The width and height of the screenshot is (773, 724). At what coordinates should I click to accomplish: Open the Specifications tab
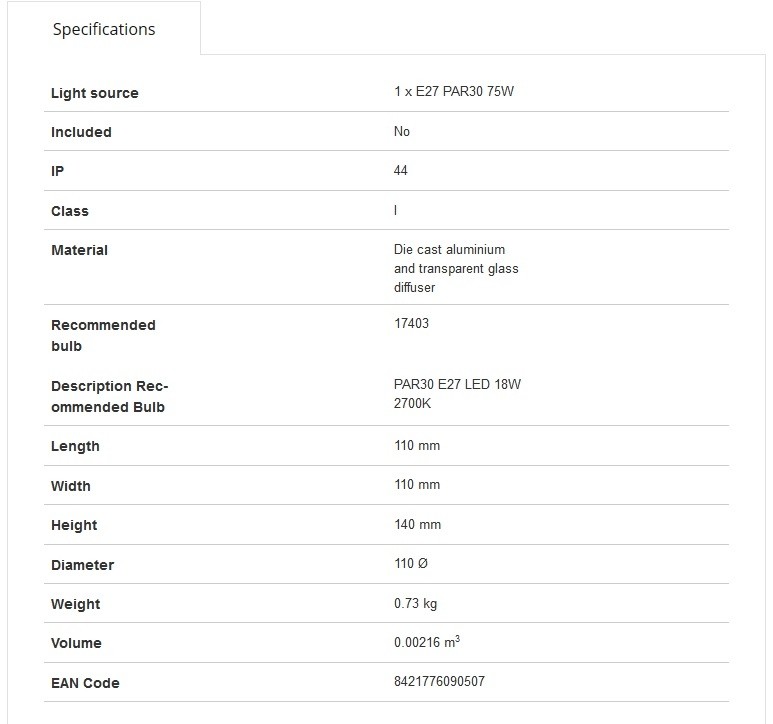pyautogui.click(x=104, y=29)
